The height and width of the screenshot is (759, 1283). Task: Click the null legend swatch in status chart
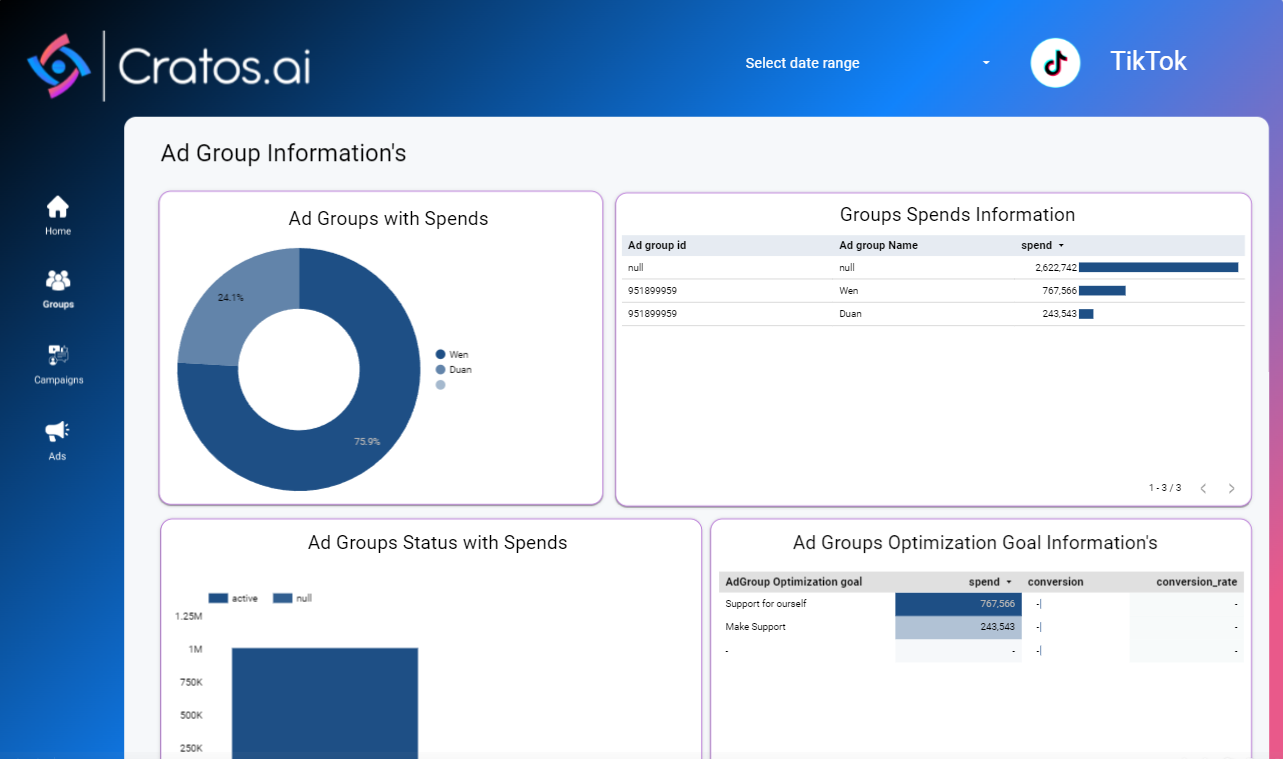tap(282, 598)
